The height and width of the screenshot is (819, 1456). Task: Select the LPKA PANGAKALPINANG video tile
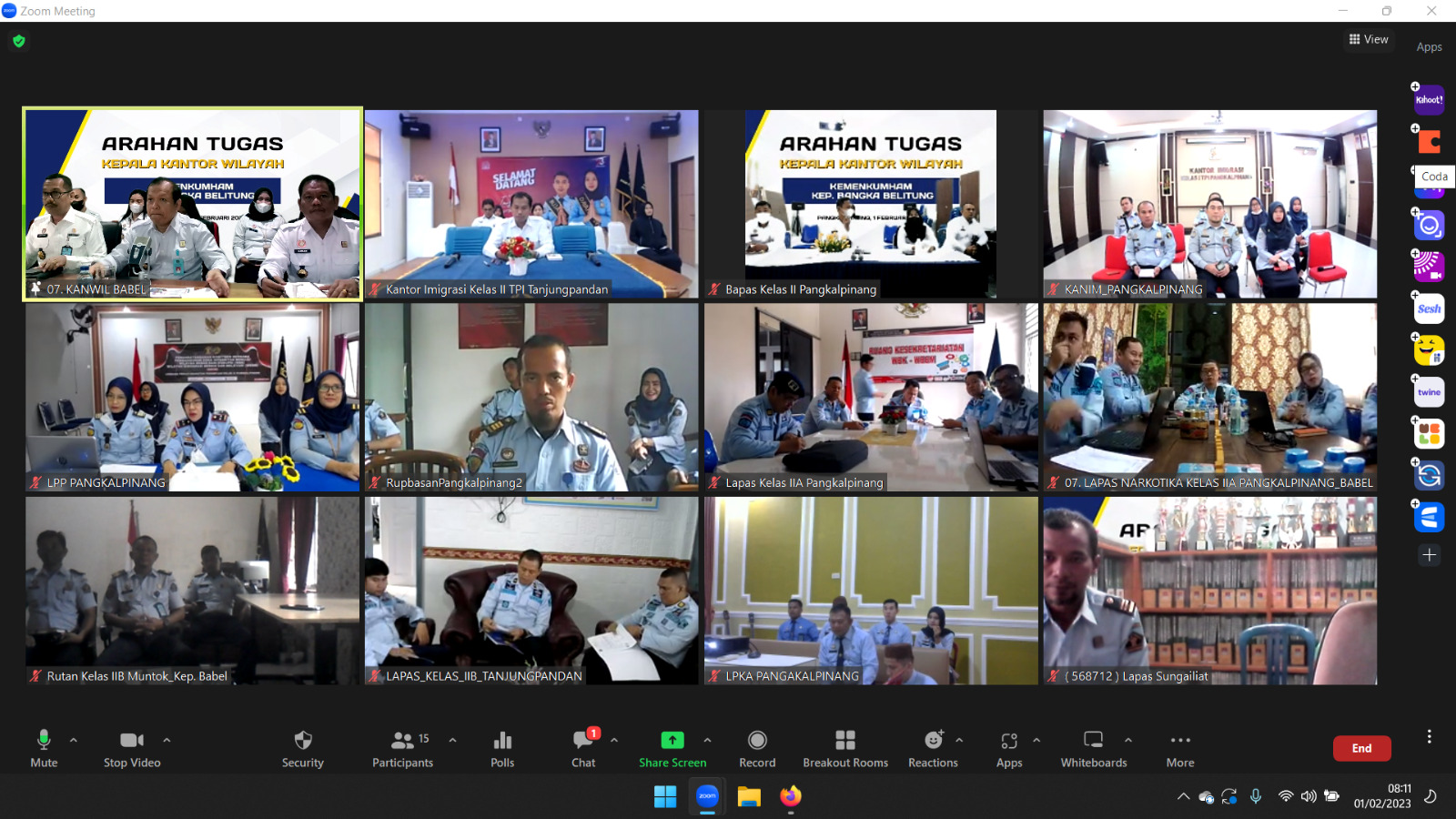871,590
